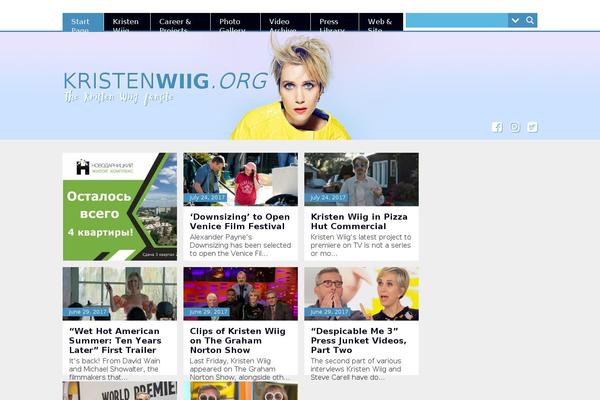Click the search magnifier icon
The height and width of the screenshot is (400, 600).
tap(530, 20)
